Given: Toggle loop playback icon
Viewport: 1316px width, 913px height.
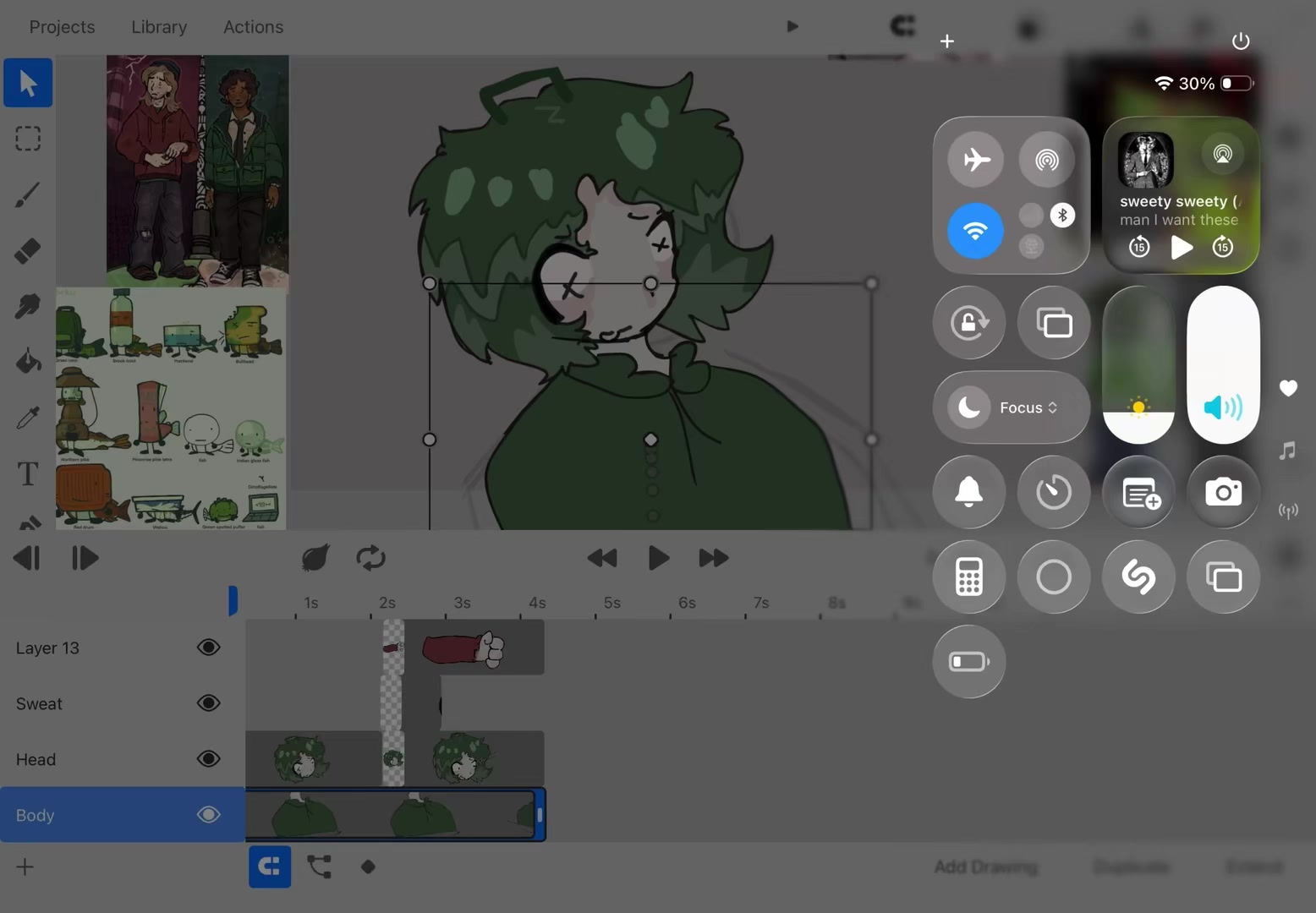Looking at the screenshot, I should click(370, 558).
